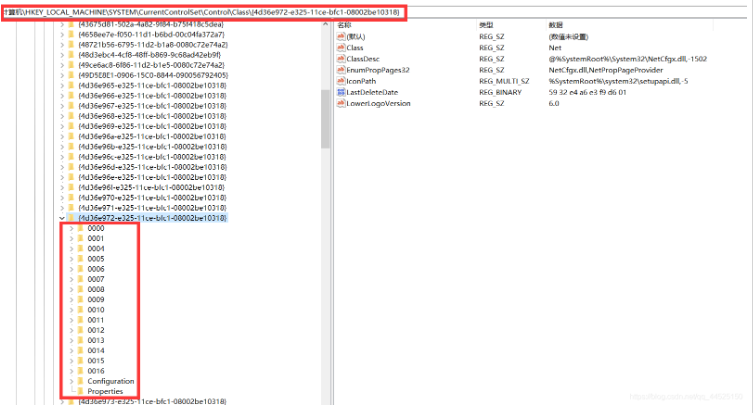Select the LowerLogoVersion value name

(x=378, y=103)
